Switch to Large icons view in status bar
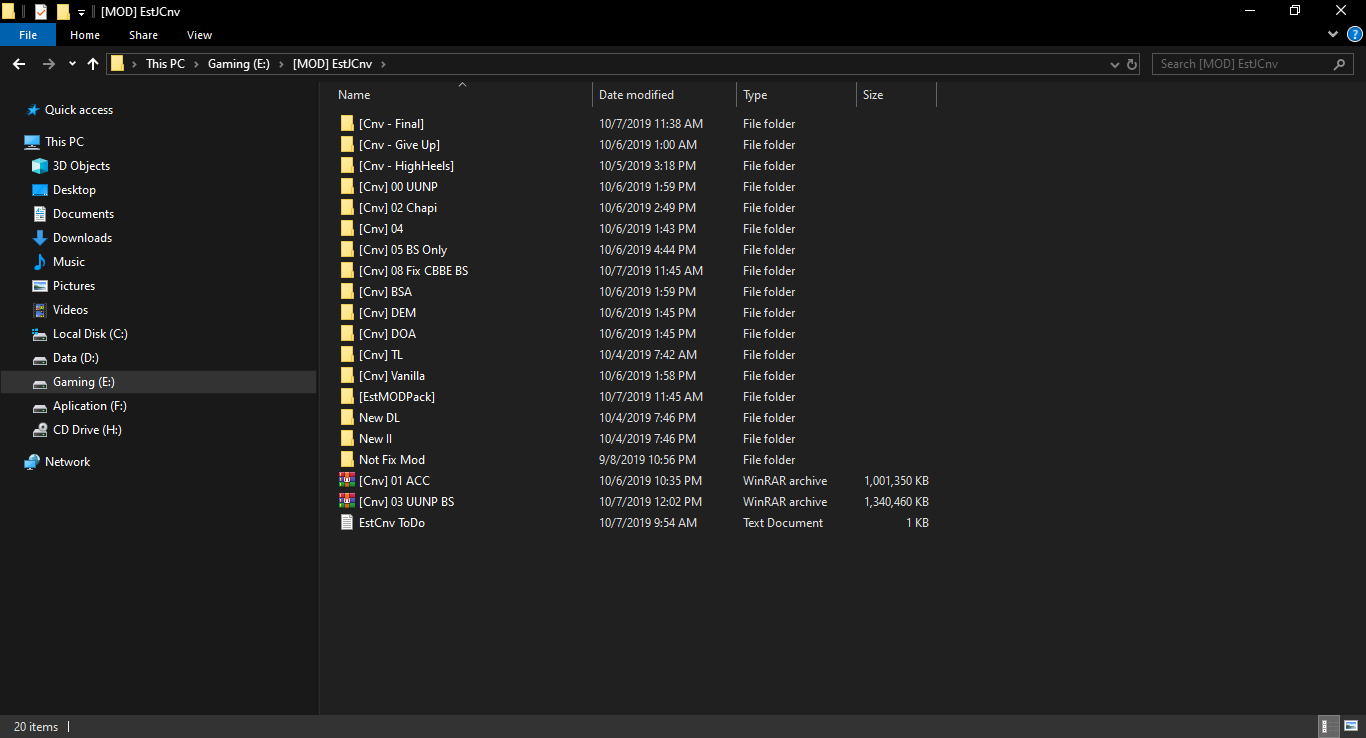Screen dimensions: 1366x738 [1351, 726]
